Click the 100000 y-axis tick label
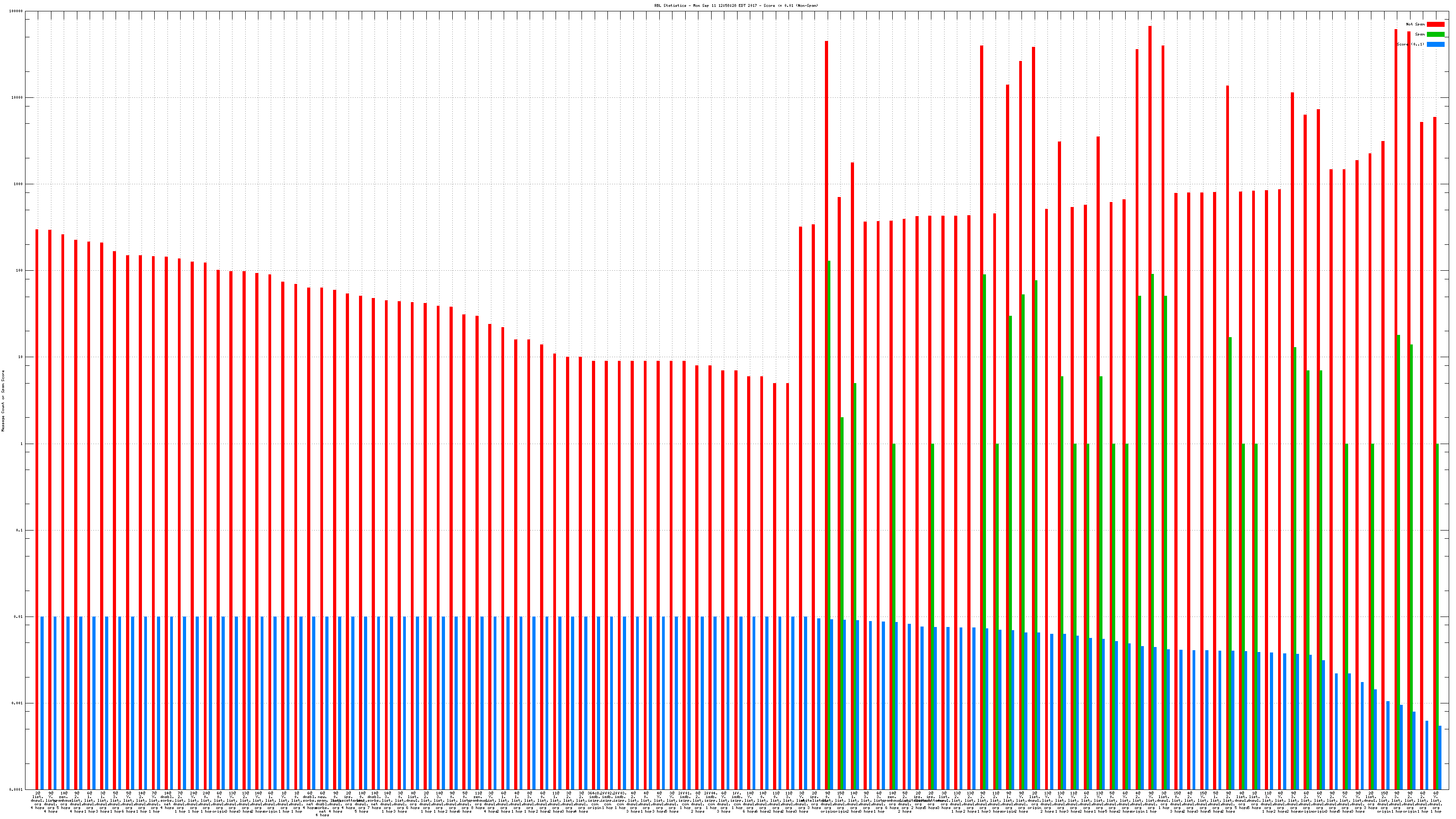 [x=16, y=11]
